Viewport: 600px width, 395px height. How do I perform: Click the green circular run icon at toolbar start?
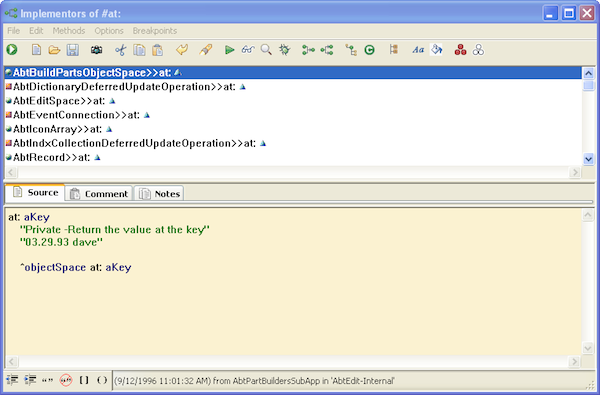coord(12,50)
